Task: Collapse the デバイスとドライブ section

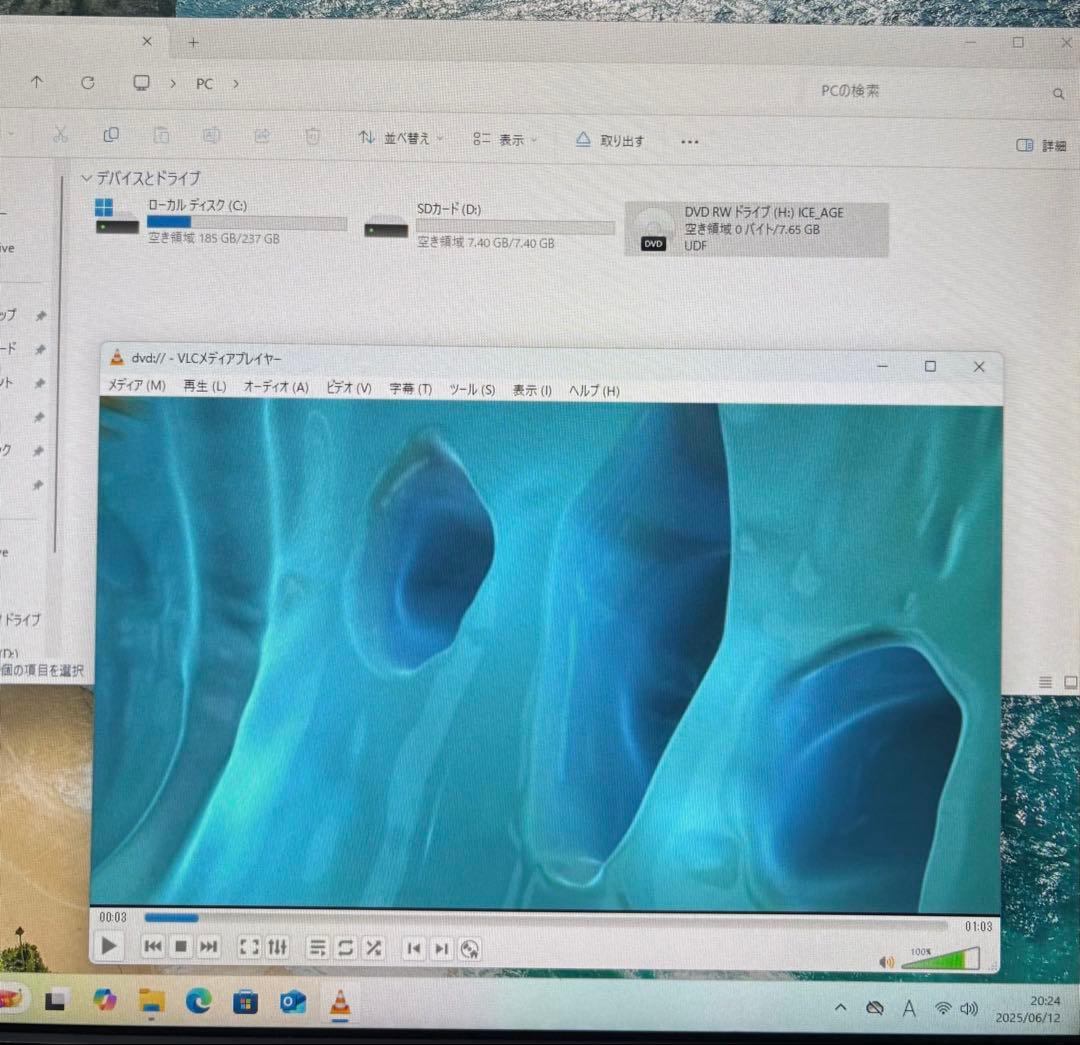Action: click(x=88, y=178)
